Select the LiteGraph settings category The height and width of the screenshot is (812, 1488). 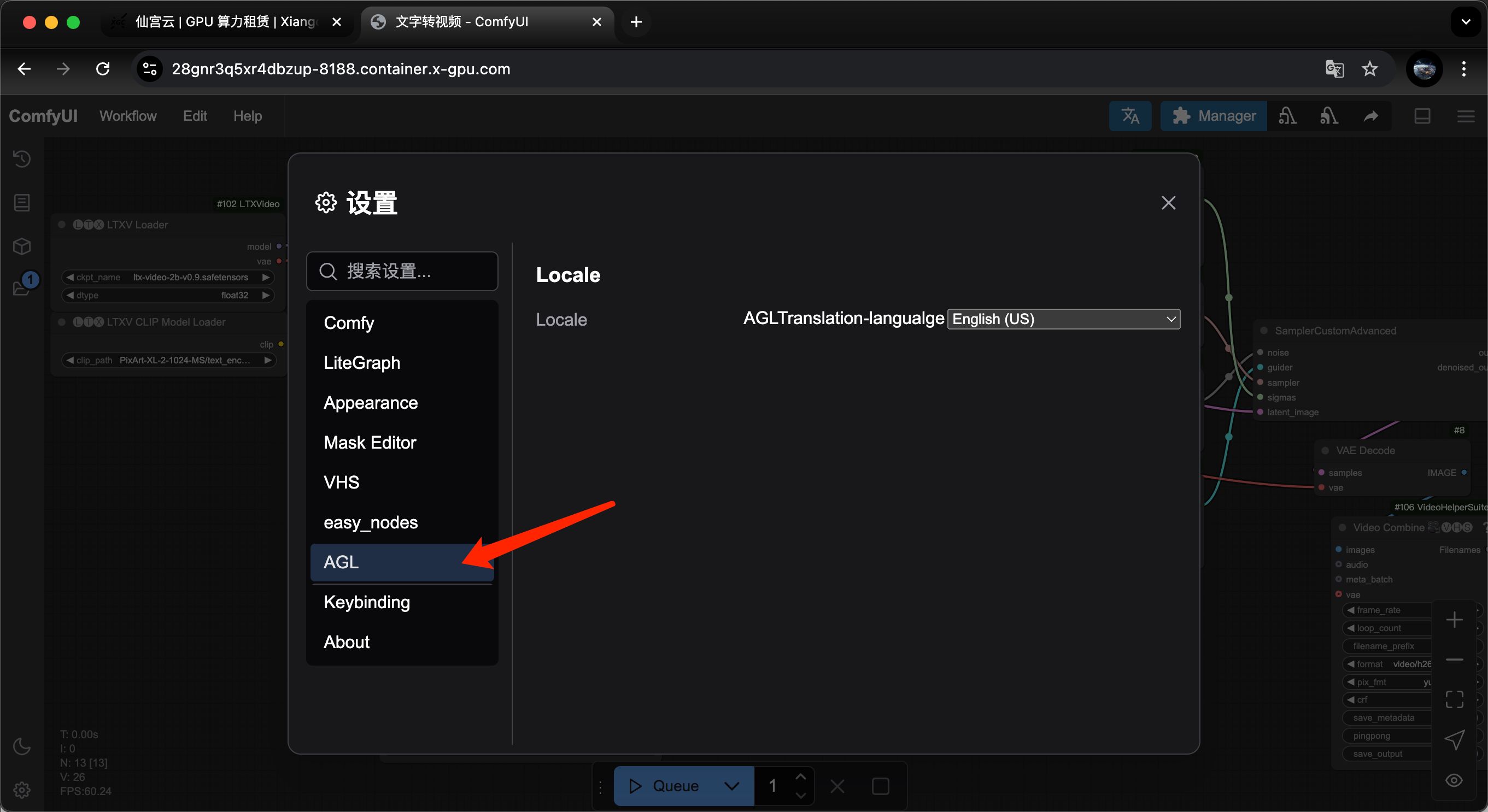click(402, 363)
